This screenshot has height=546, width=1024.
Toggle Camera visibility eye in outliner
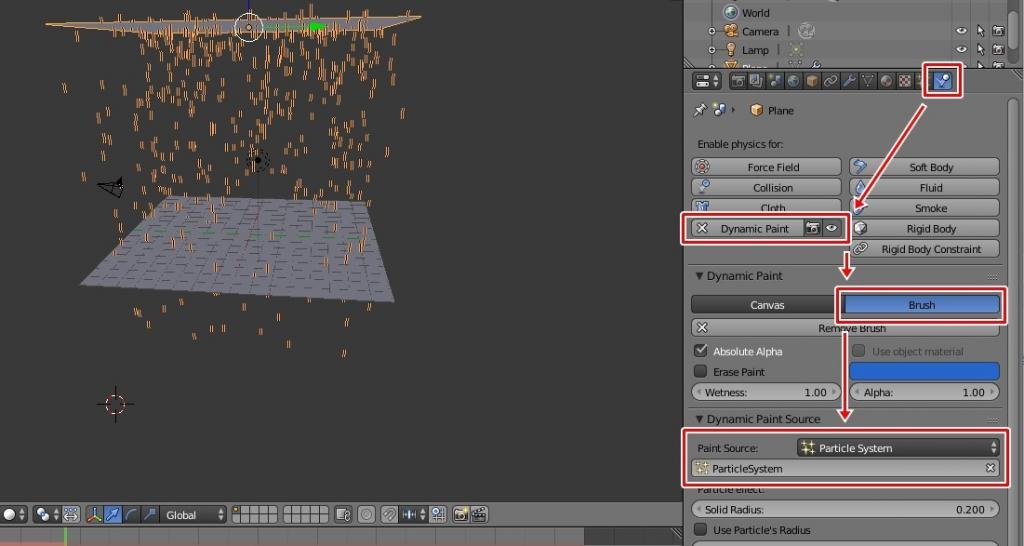click(x=961, y=31)
